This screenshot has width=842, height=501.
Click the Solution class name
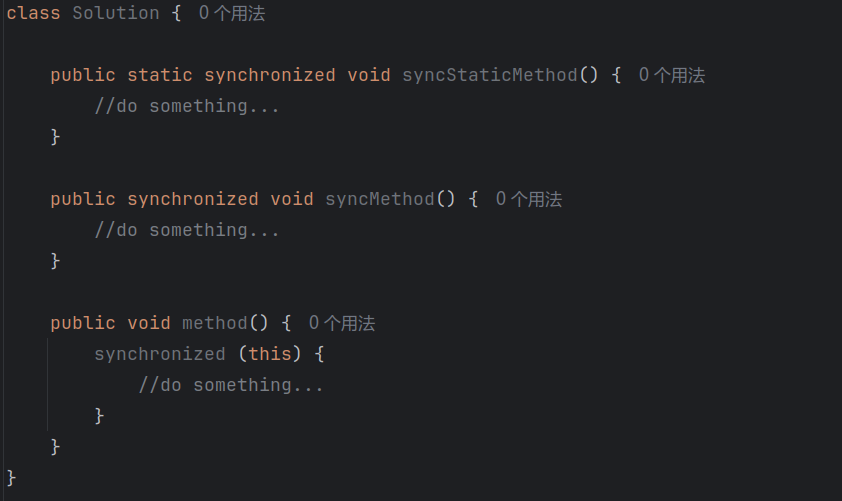[115, 13]
